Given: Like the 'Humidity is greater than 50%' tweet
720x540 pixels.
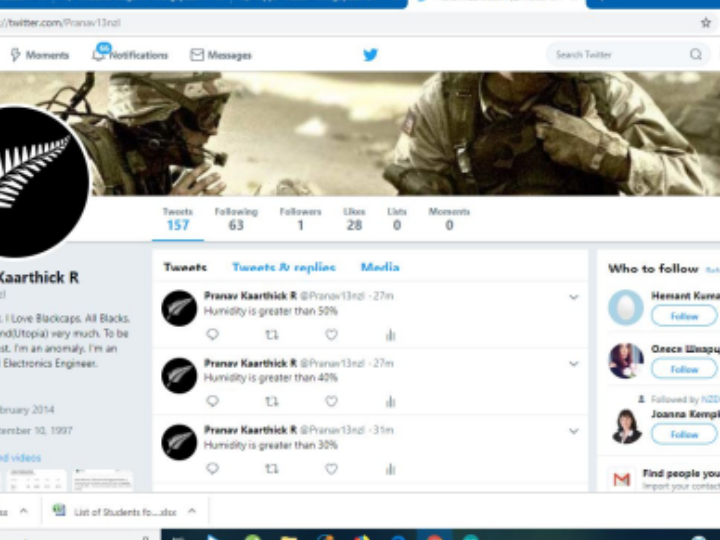Looking at the screenshot, I should tap(331, 335).
